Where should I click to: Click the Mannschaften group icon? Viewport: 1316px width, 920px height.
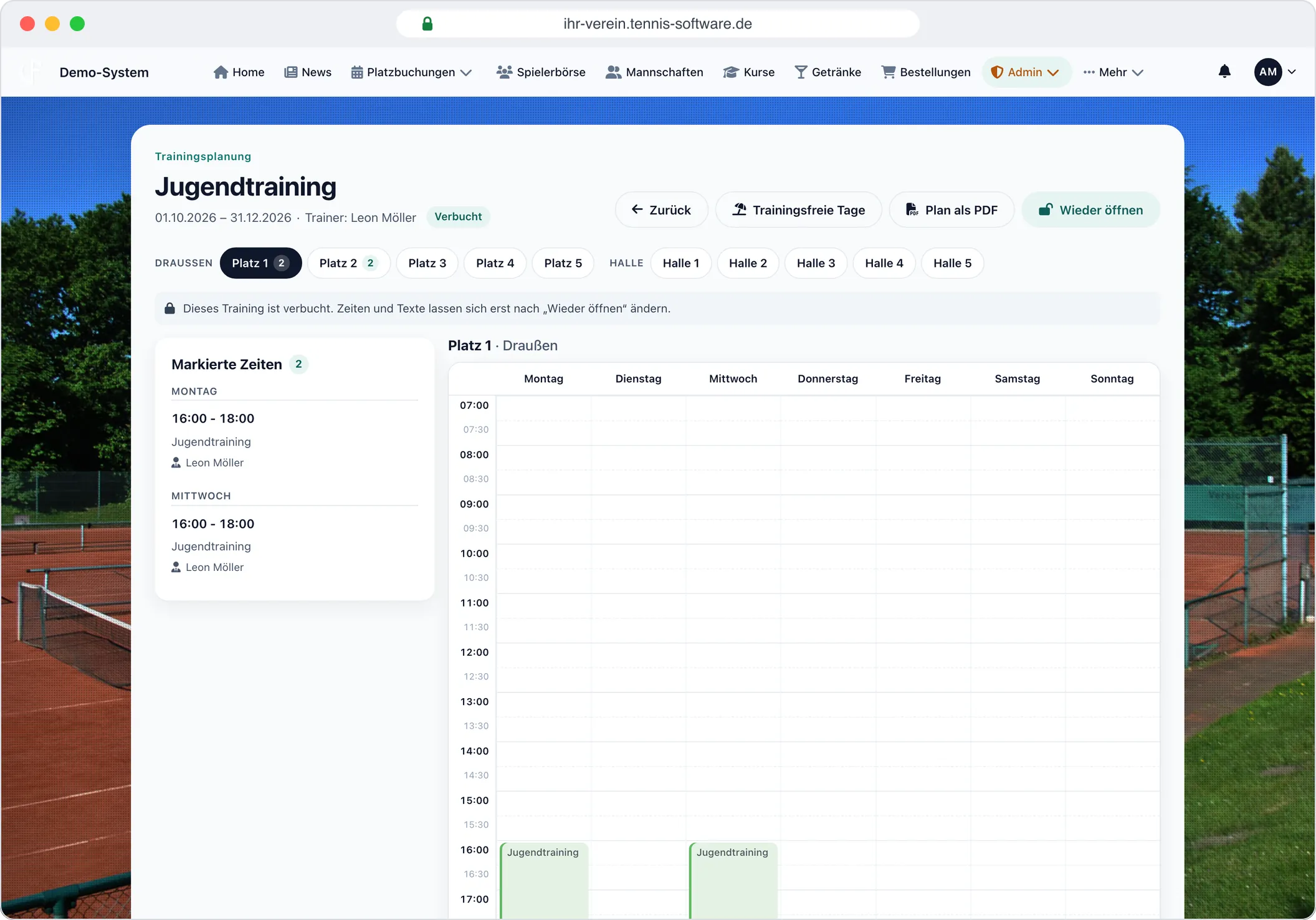613,72
